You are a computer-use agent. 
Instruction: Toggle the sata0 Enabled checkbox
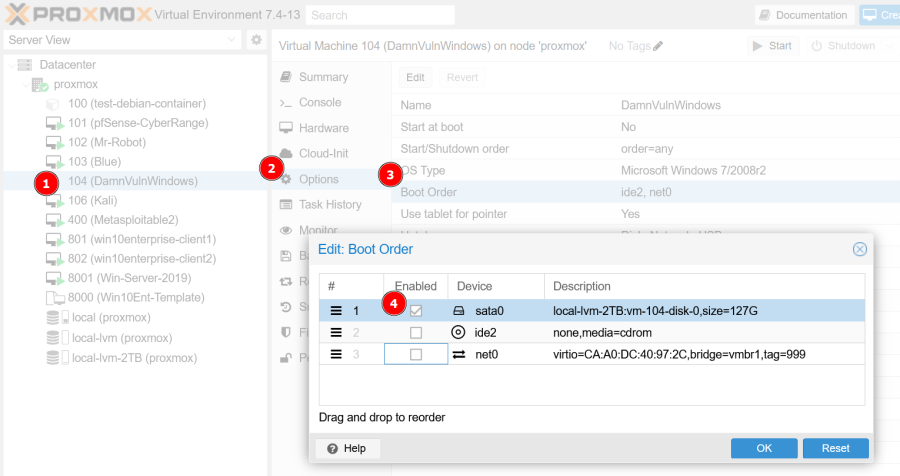pos(416,311)
